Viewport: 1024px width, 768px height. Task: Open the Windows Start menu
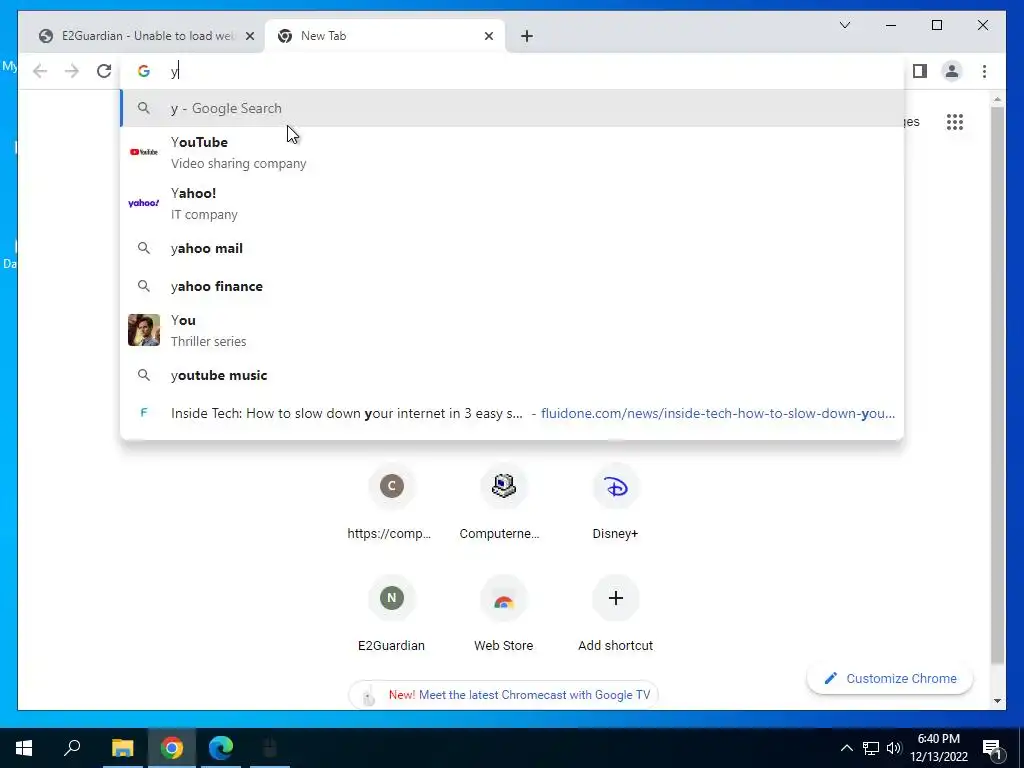24,748
